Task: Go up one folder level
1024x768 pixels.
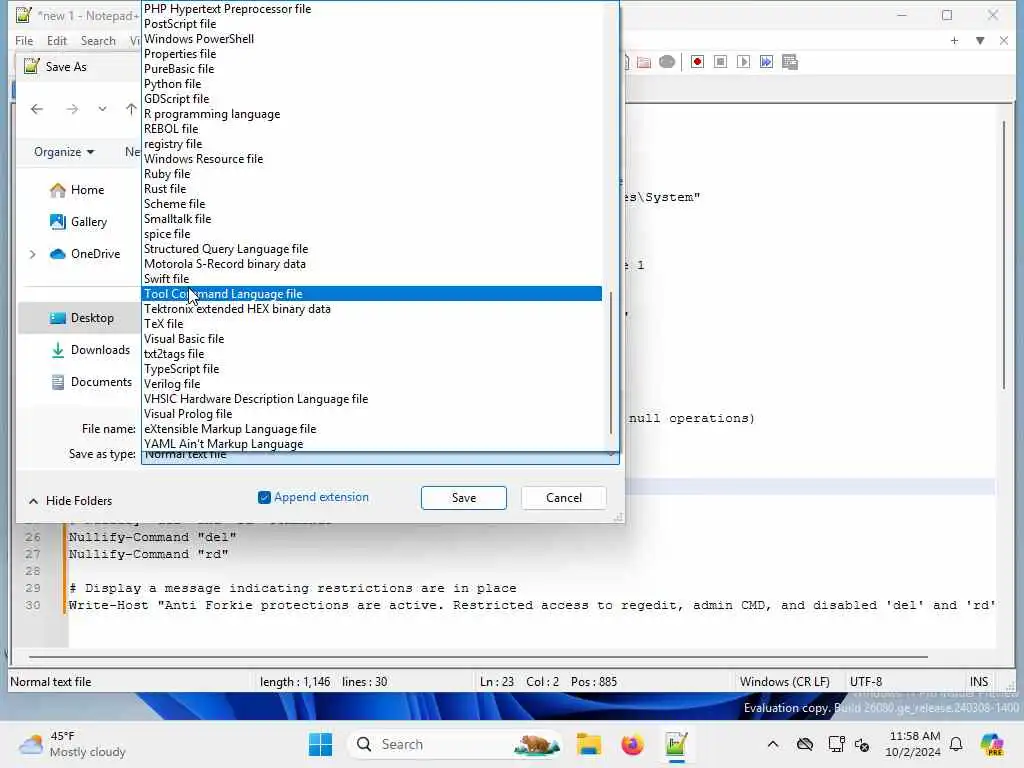Action: click(131, 109)
